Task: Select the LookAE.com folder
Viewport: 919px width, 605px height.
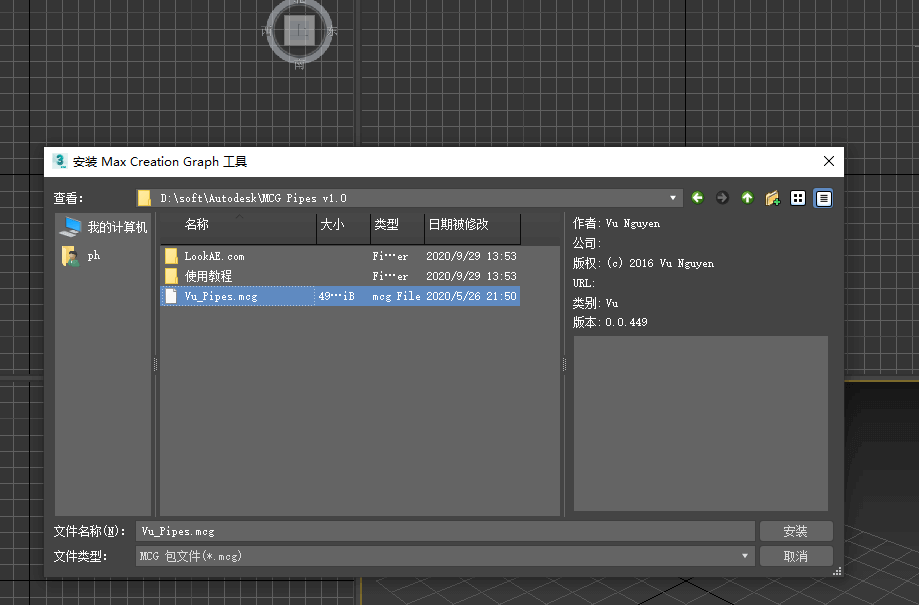Action: 214,256
